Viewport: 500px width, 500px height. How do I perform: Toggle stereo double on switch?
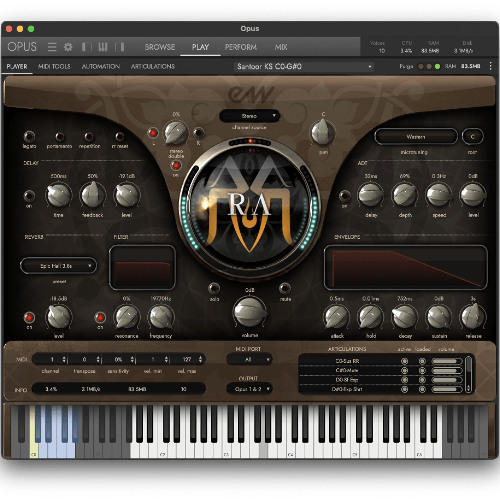point(176,165)
